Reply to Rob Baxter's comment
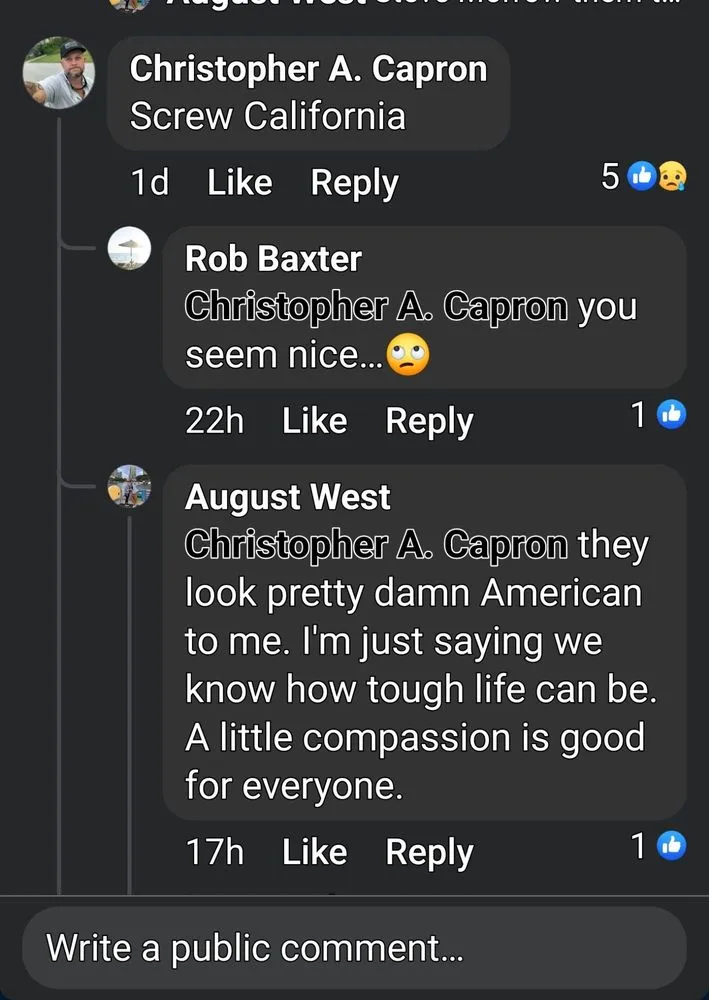709x1000 pixels. pos(429,420)
